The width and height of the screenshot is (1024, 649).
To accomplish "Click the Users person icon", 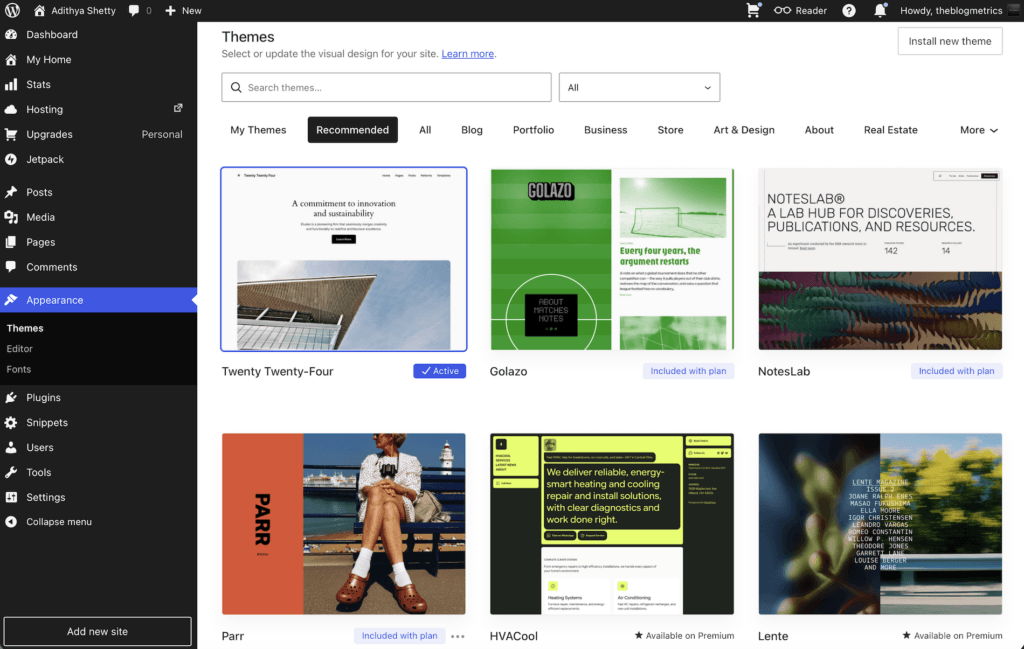I will [x=11, y=447].
